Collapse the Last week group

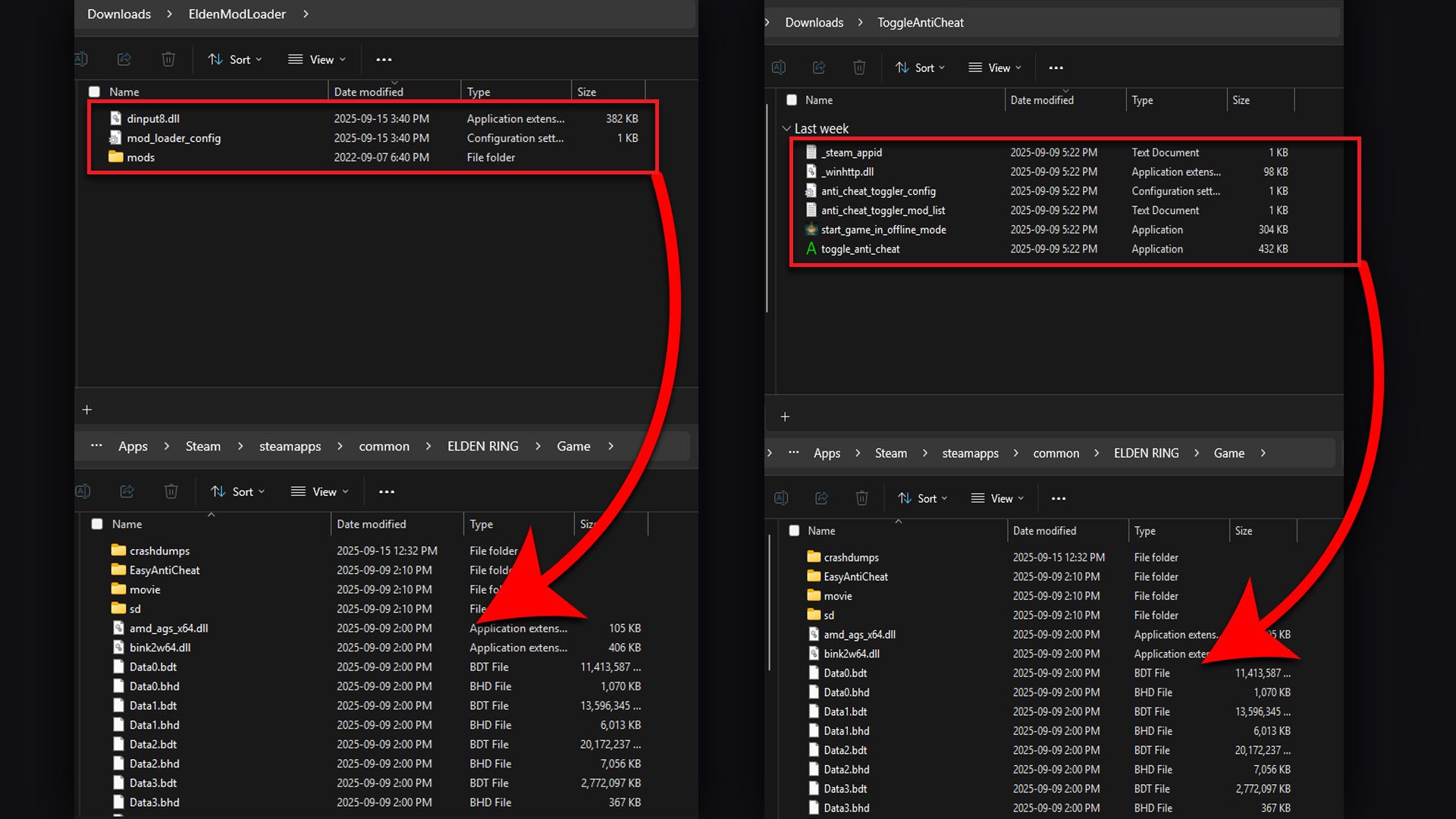coord(786,129)
